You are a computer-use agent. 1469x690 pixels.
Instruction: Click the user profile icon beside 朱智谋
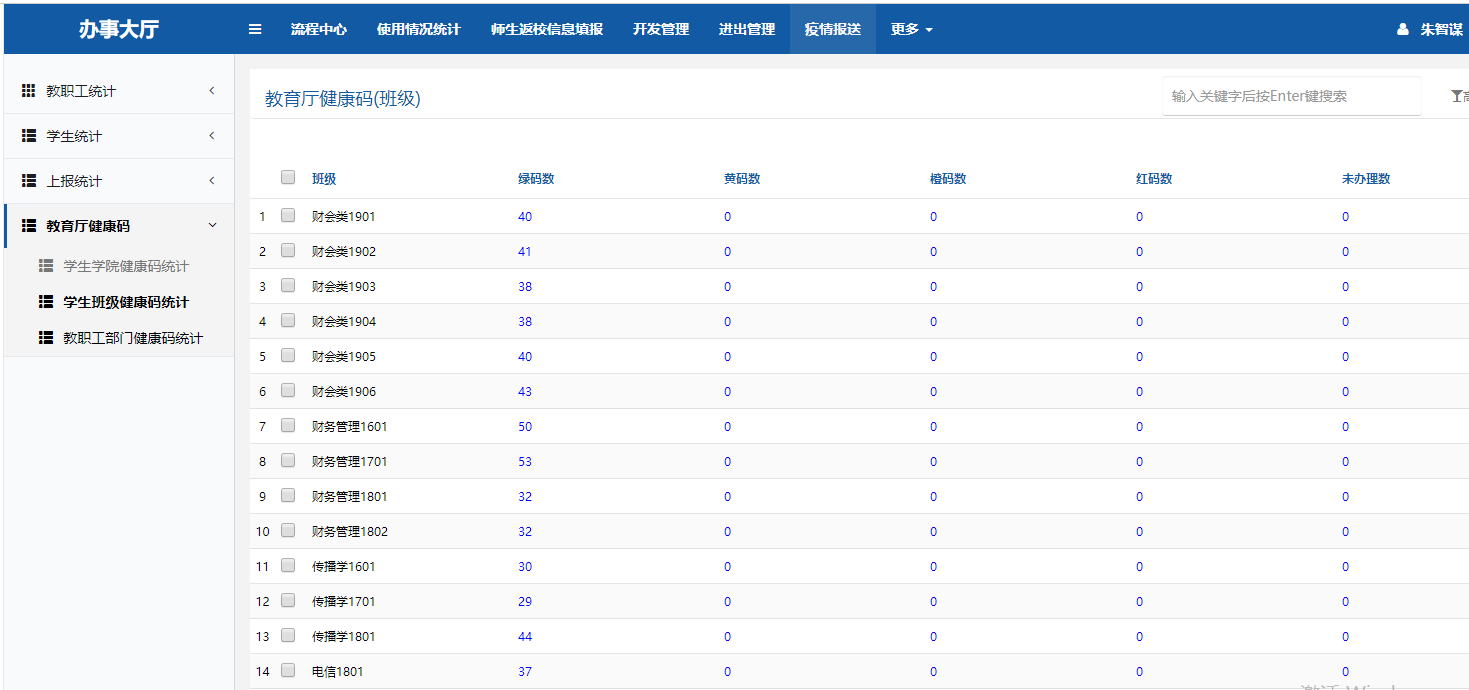(x=1403, y=30)
